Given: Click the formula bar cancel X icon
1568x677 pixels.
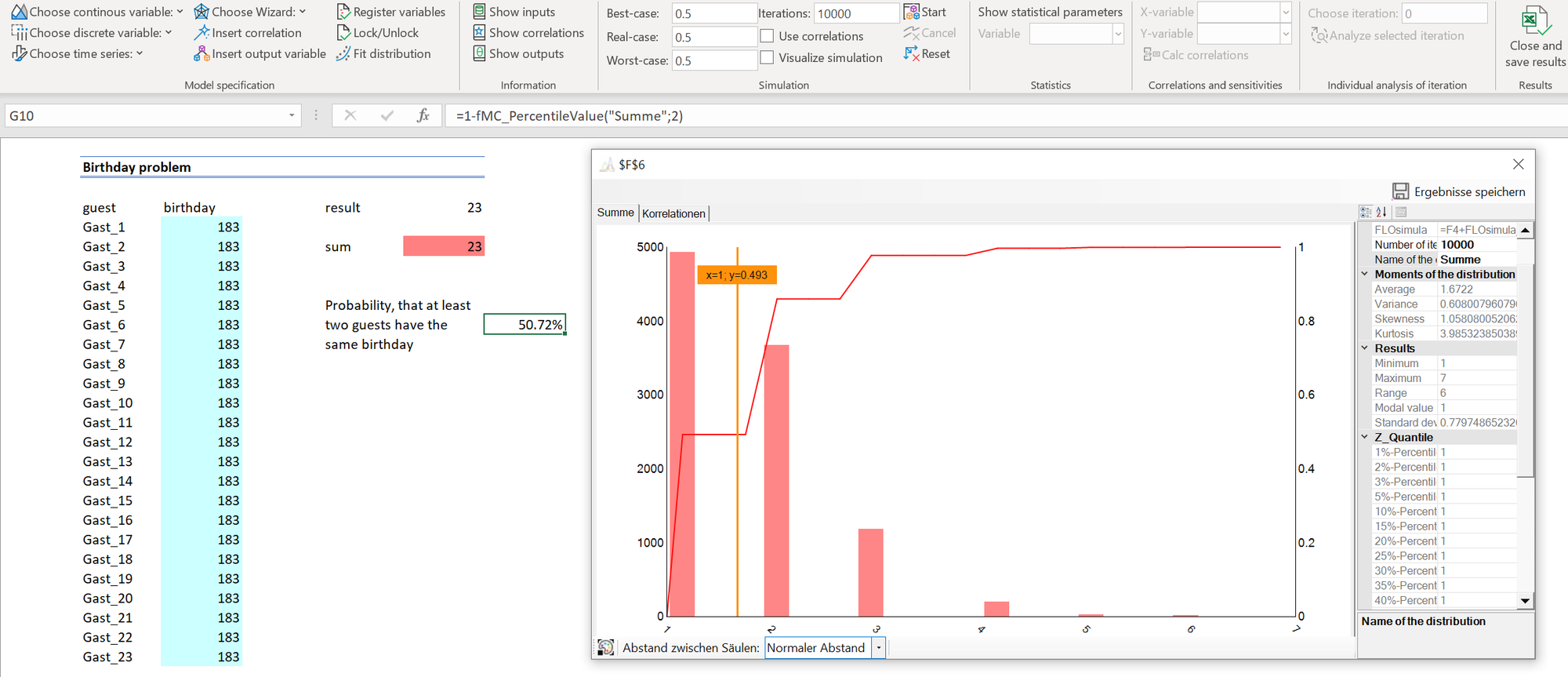Looking at the screenshot, I should 350,115.
